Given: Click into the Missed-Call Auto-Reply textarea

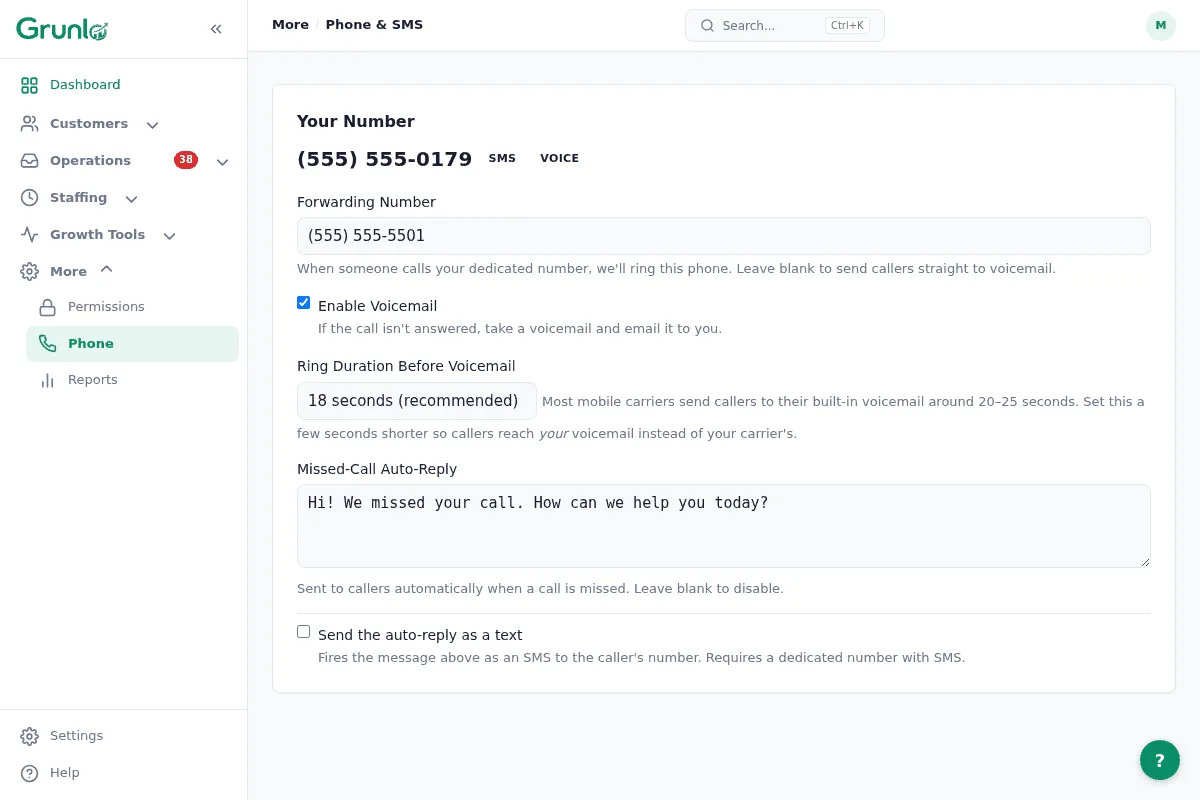Looking at the screenshot, I should point(724,526).
